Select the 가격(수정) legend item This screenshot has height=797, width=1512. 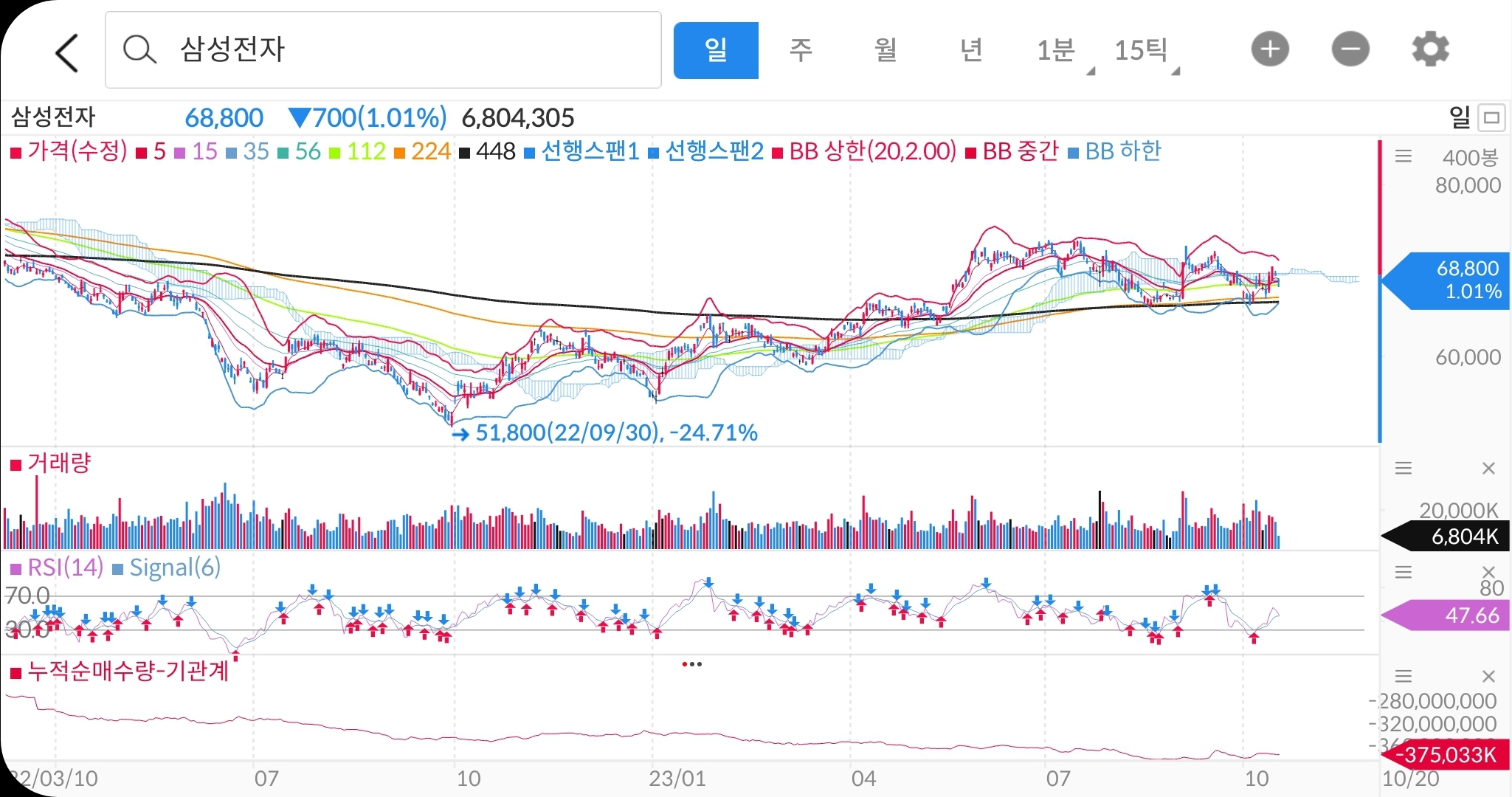click(x=69, y=151)
